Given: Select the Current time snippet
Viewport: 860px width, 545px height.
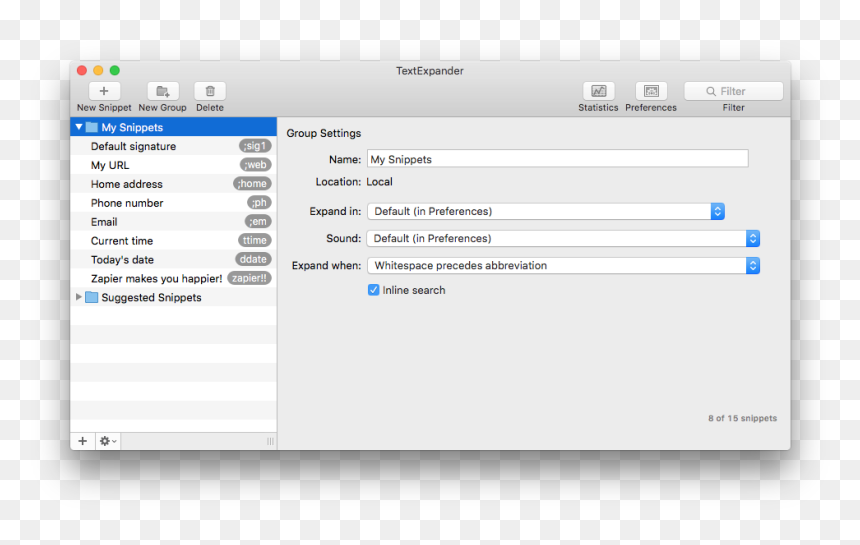Looking at the screenshot, I should 173,241.
